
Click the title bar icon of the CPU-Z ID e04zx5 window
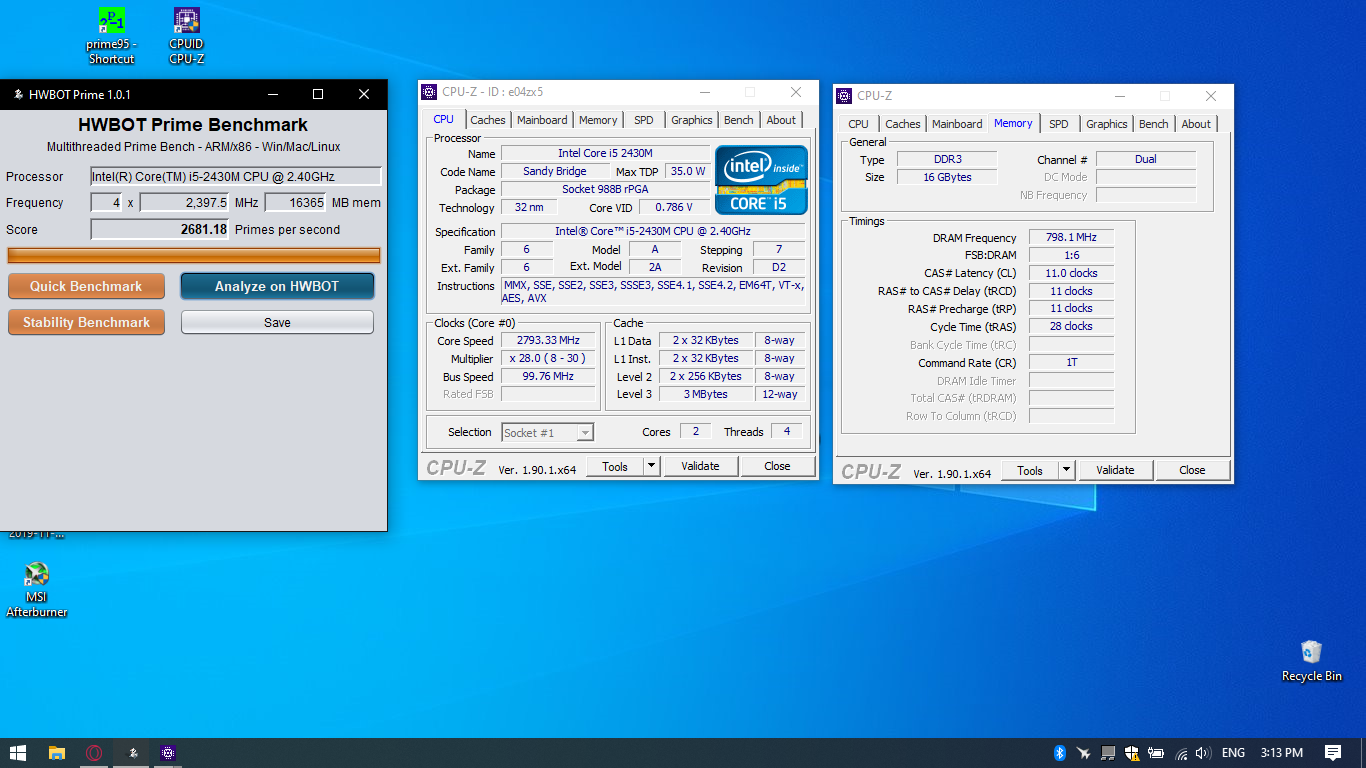click(429, 92)
